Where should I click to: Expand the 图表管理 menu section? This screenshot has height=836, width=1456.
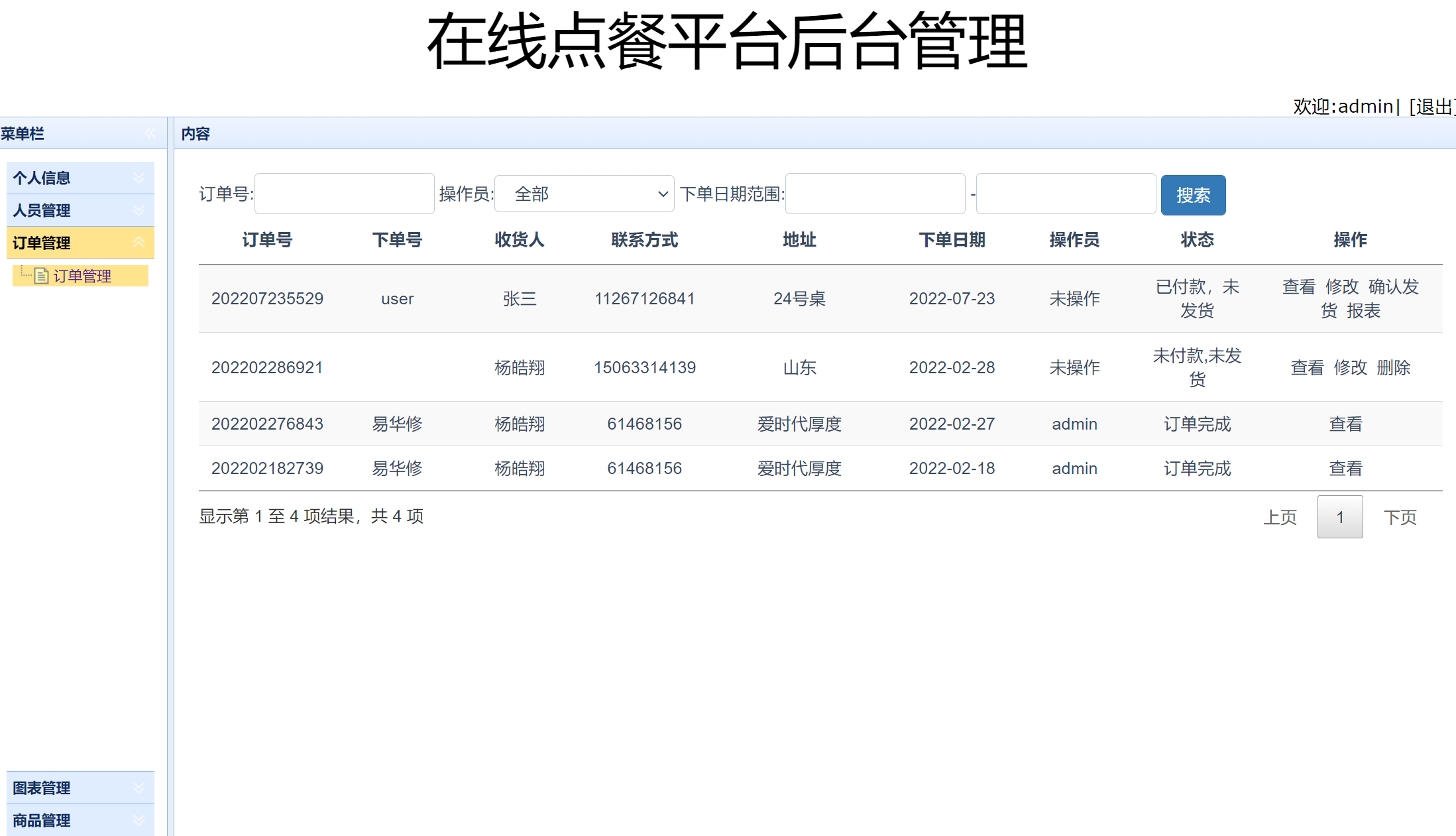click(x=80, y=788)
